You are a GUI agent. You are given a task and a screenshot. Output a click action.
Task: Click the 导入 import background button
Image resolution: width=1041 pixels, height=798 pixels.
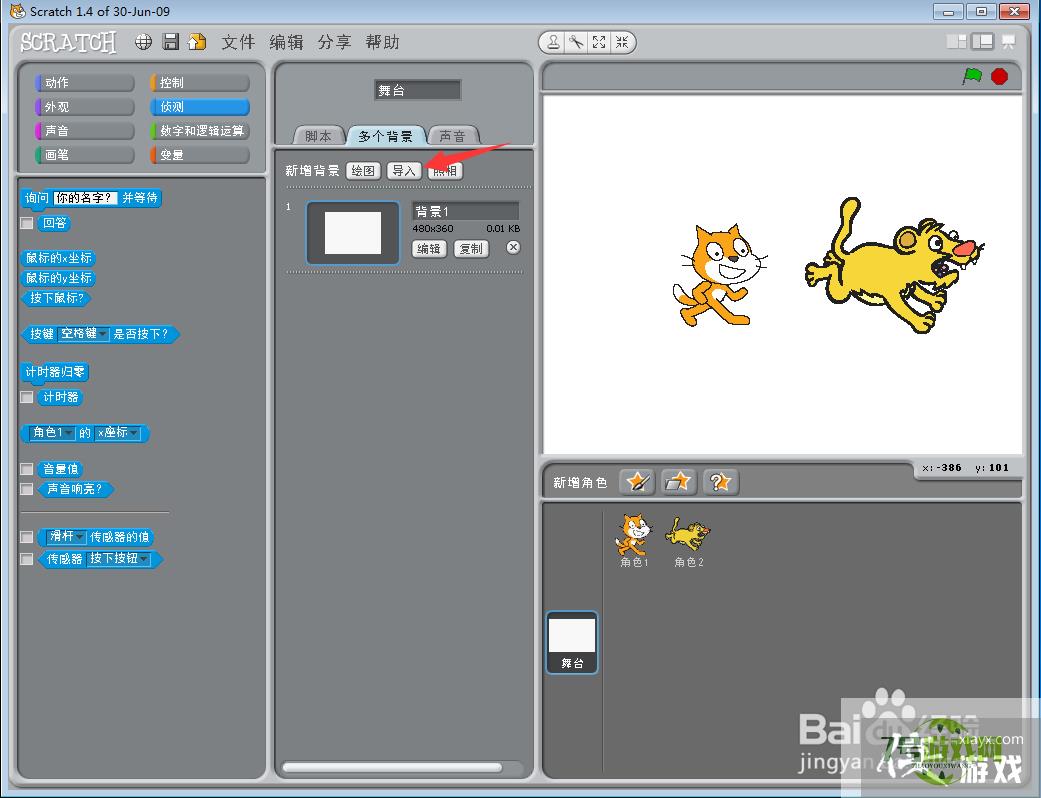click(x=404, y=171)
